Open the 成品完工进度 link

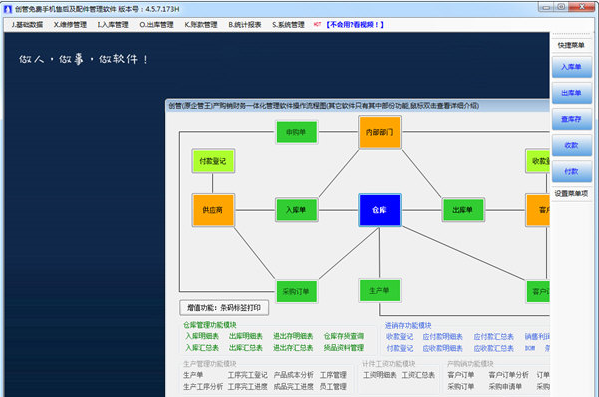point(293,386)
